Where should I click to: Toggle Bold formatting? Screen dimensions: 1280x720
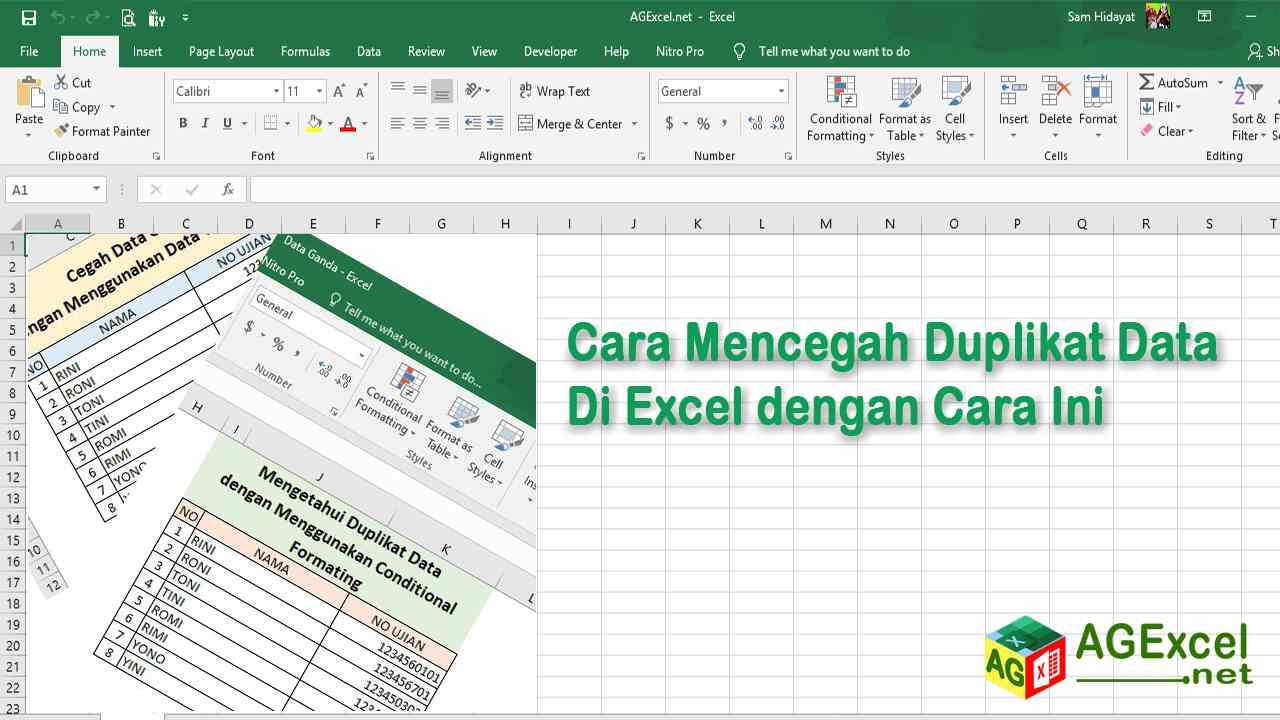point(183,123)
